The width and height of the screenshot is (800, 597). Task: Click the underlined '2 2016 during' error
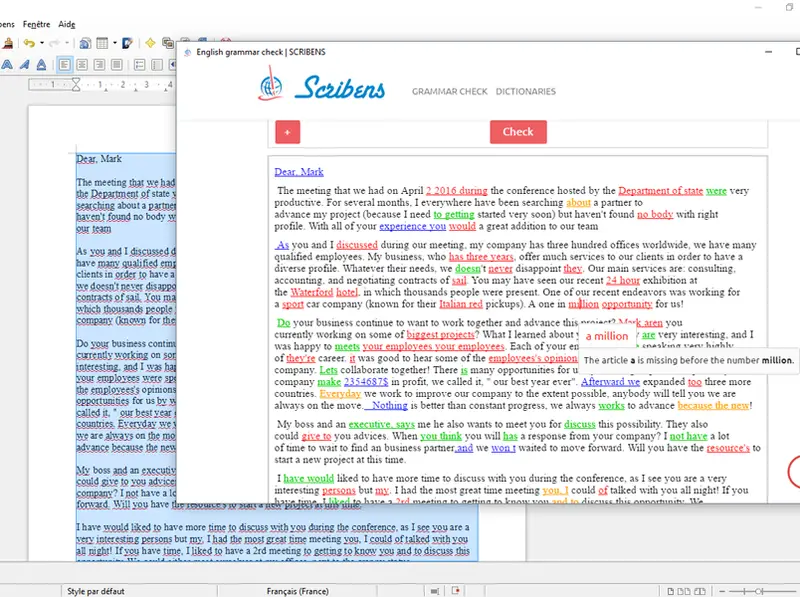(457, 191)
